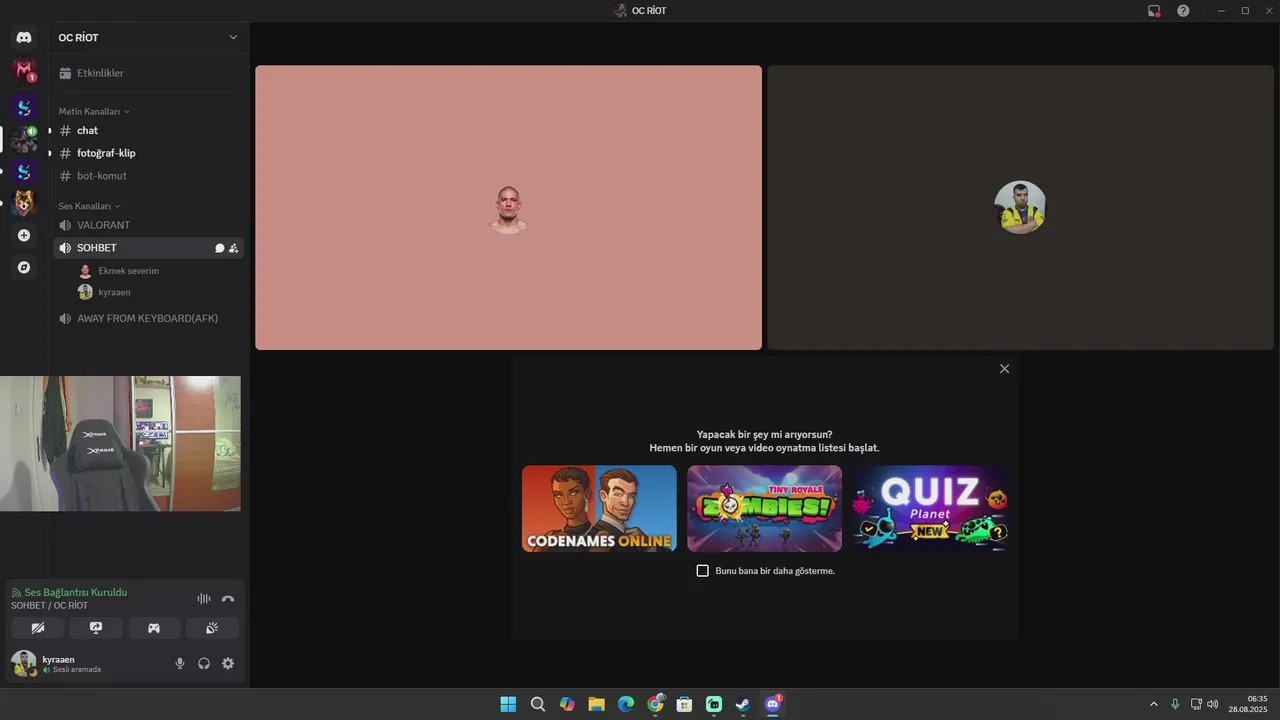Click the invite people icon on SOHBET
1280x720 pixels.
pos(233,248)
